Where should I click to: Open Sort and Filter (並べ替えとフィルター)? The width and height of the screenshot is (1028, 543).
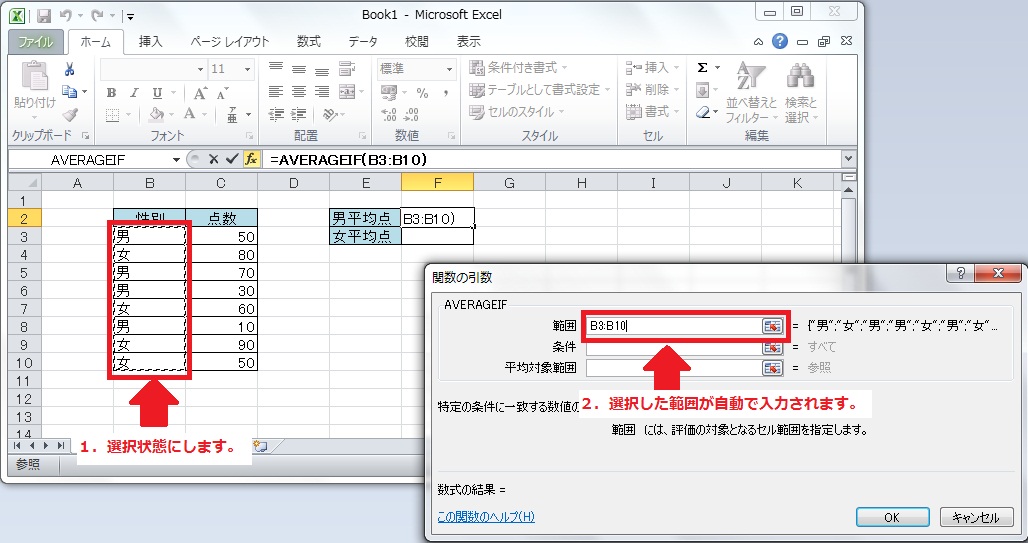[751, 92]
